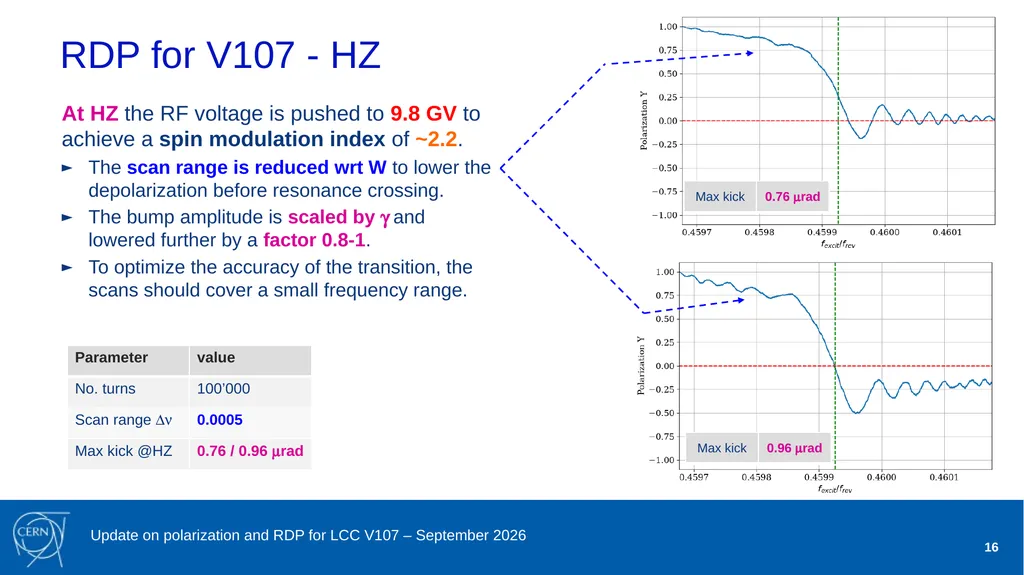Click the '9.8 GV' voltage value
The image size is (1024, 575).
point(423,114)
